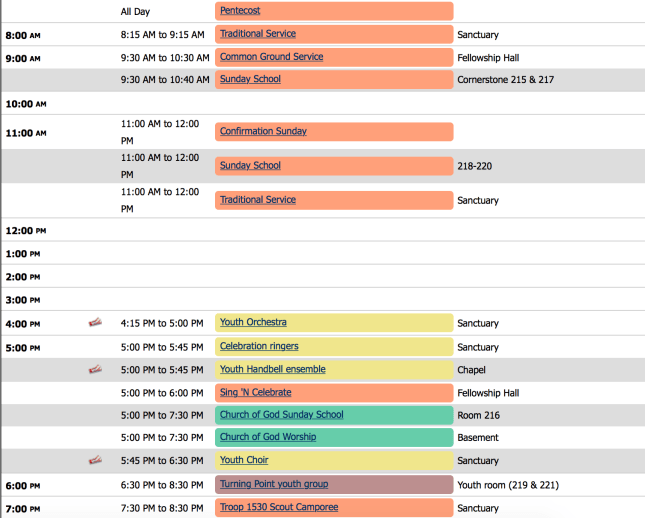View the Church of God Worship event
Viewport: 645px width, 518px height.
pos(267,437)
